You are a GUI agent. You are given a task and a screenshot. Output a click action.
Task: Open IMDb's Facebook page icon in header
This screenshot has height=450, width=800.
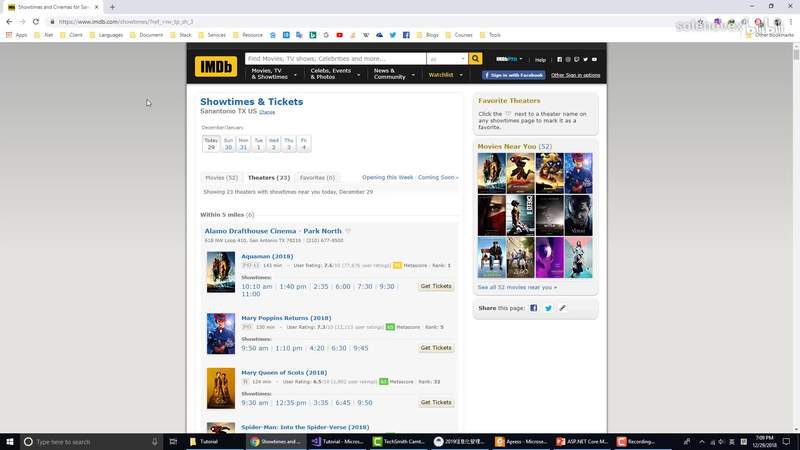(x=559, y=59)
